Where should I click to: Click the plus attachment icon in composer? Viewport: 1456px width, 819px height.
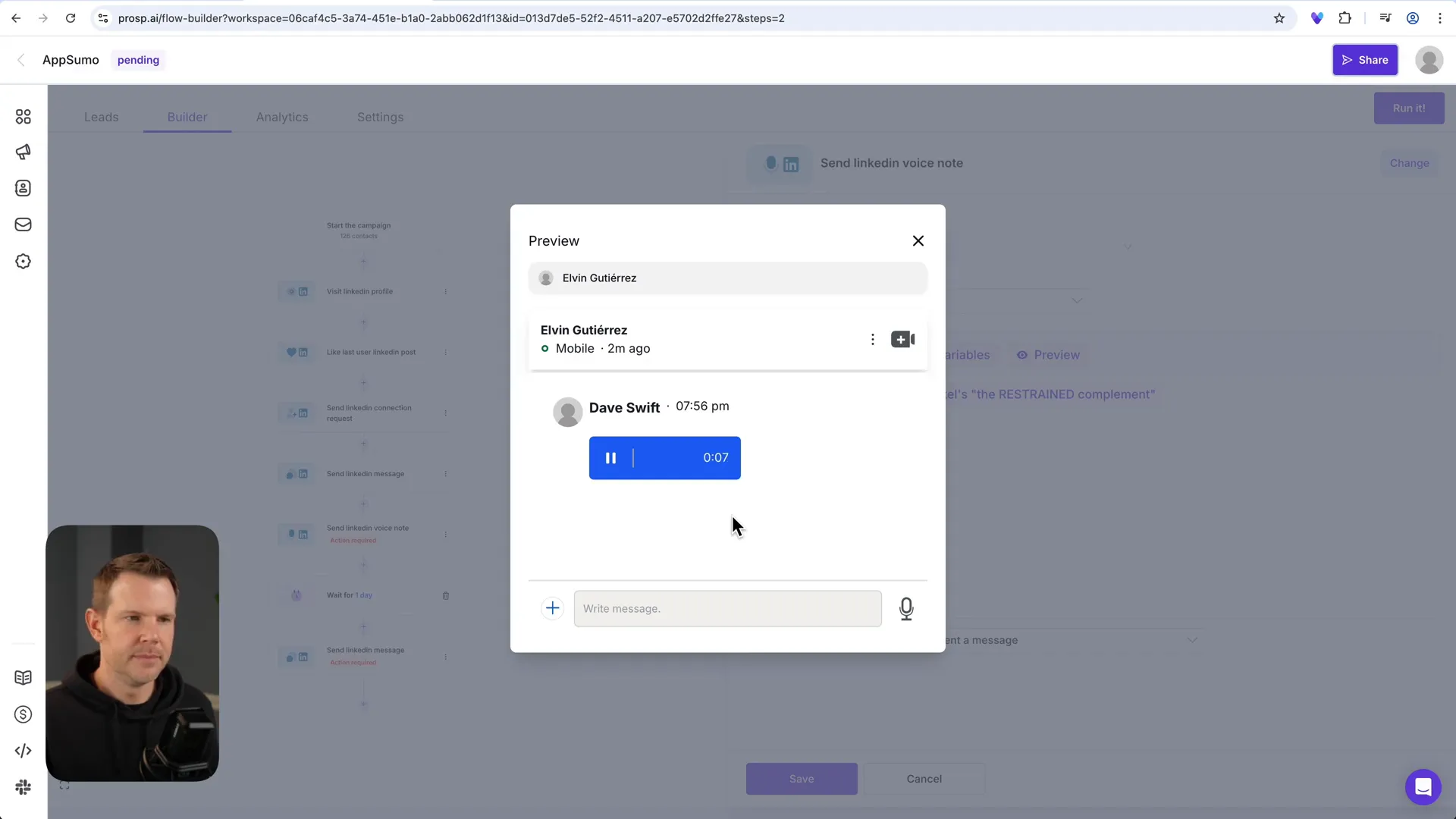pyautogui.click(x=552, y=608)
